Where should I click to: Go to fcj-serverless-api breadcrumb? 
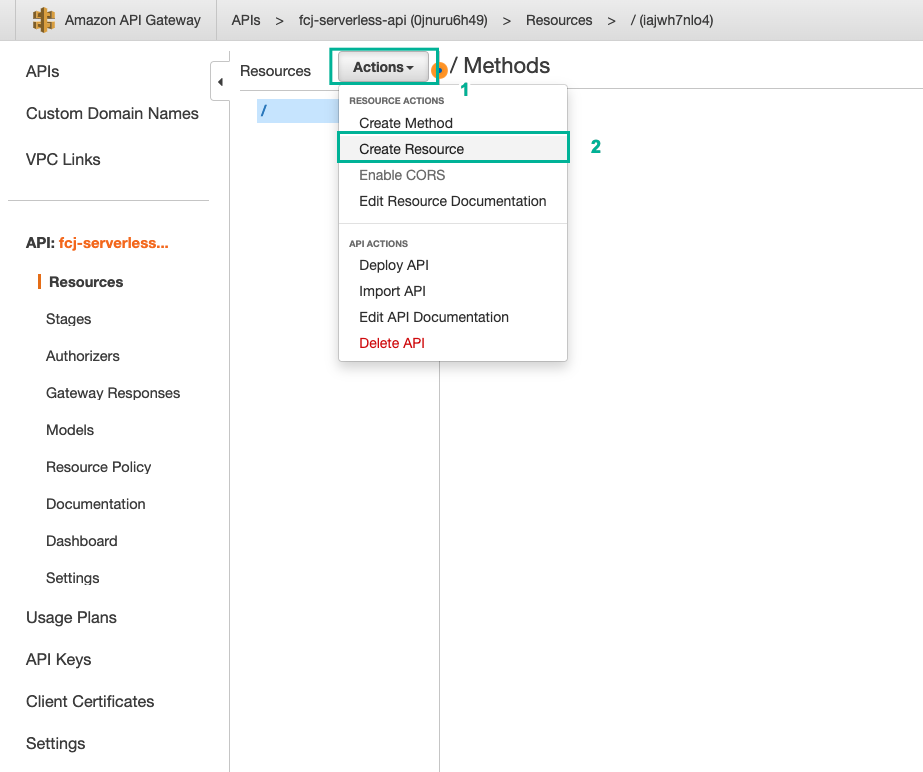[393, 20]
